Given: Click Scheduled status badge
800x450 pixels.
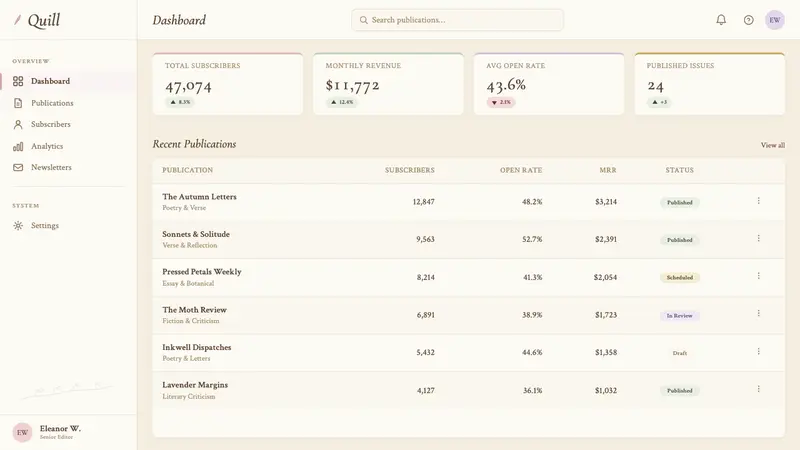Looking at the screenshot, I should click(680, 278).
